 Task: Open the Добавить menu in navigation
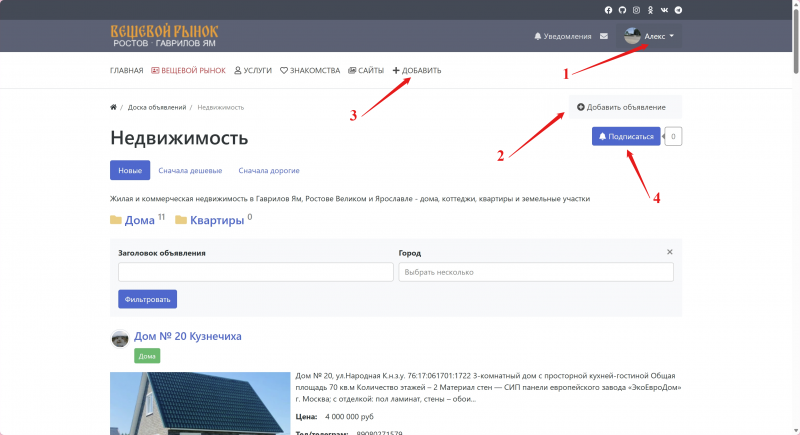(x=417, y=71)
